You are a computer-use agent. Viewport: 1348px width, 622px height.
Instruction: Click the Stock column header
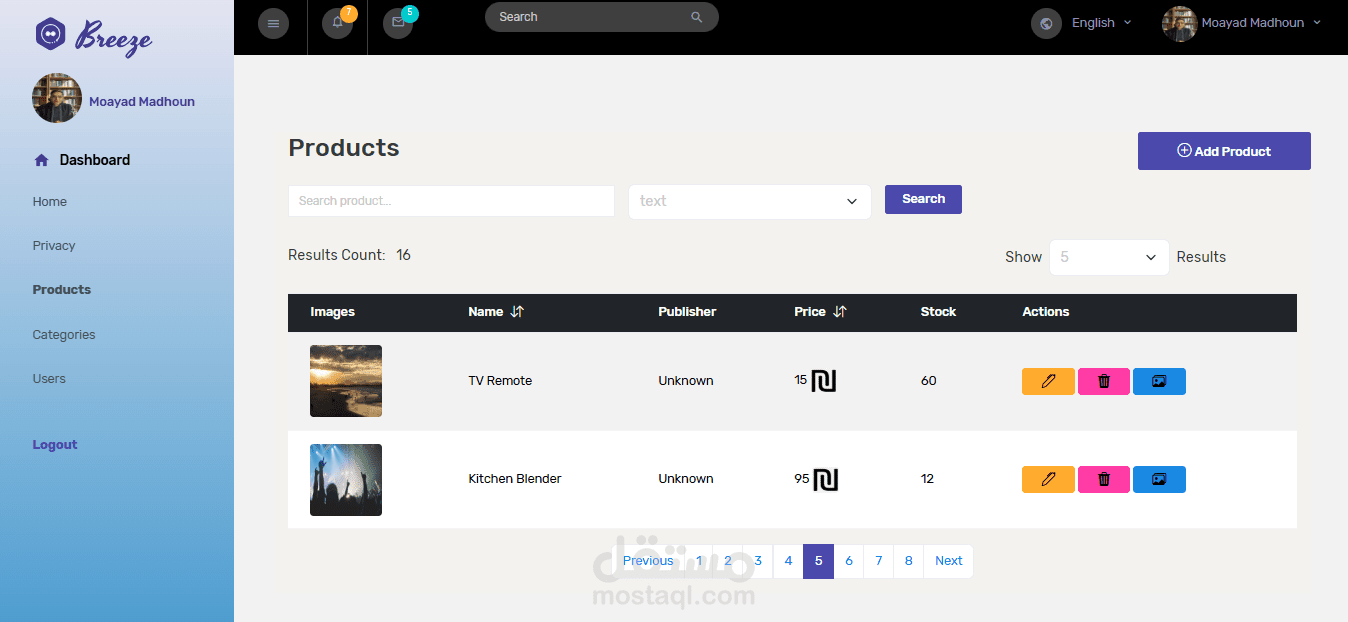point(938,312)
